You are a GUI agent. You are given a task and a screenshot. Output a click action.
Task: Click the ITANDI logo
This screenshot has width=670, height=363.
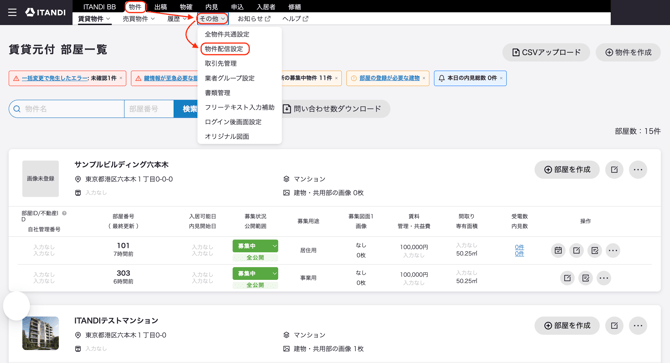click(x=46, y=12)
